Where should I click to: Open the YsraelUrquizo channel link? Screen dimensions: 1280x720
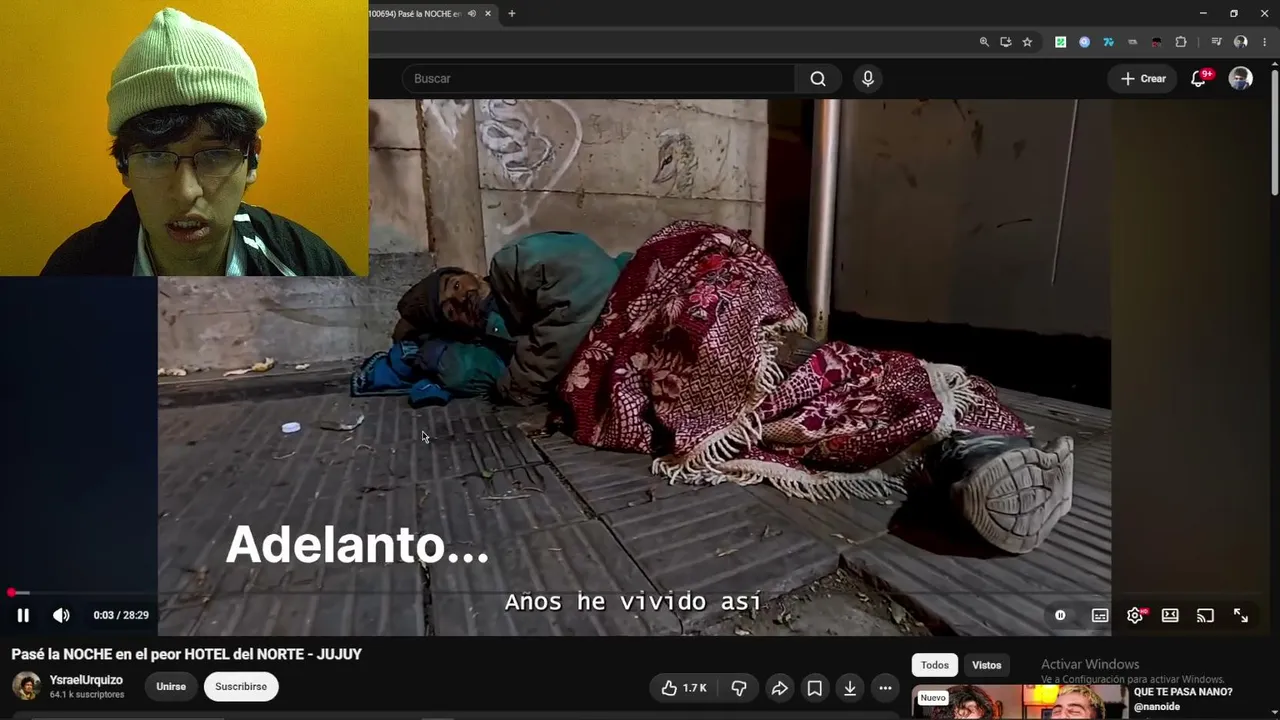(86, 680)
